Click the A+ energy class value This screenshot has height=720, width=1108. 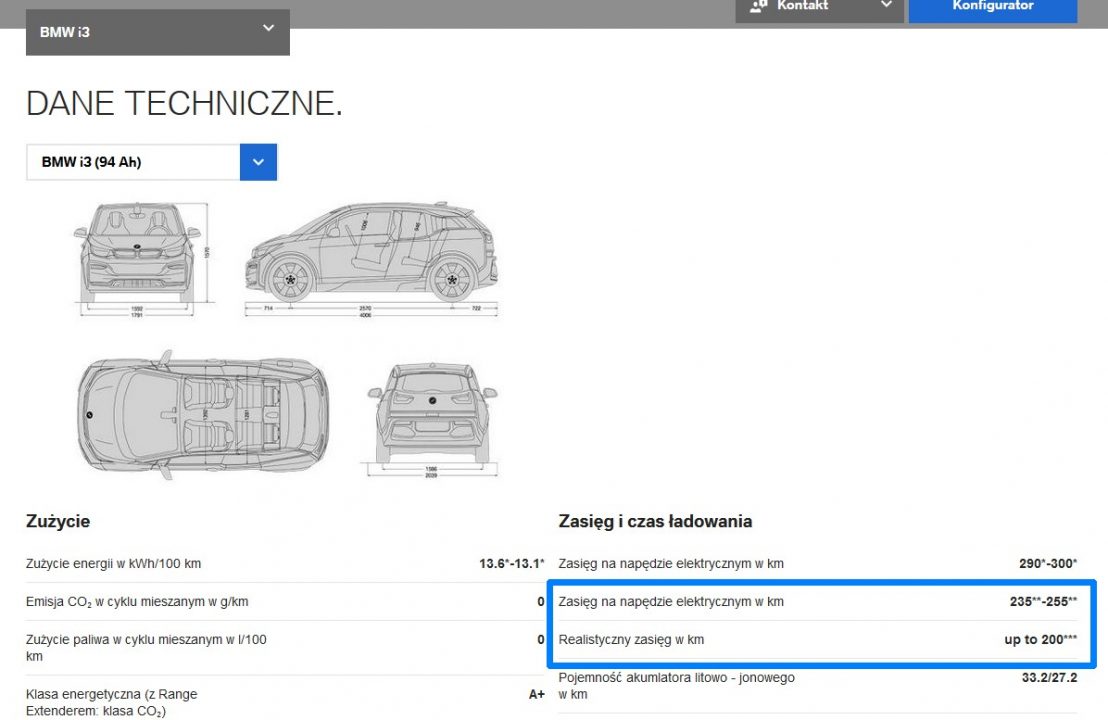click(536, 695)
